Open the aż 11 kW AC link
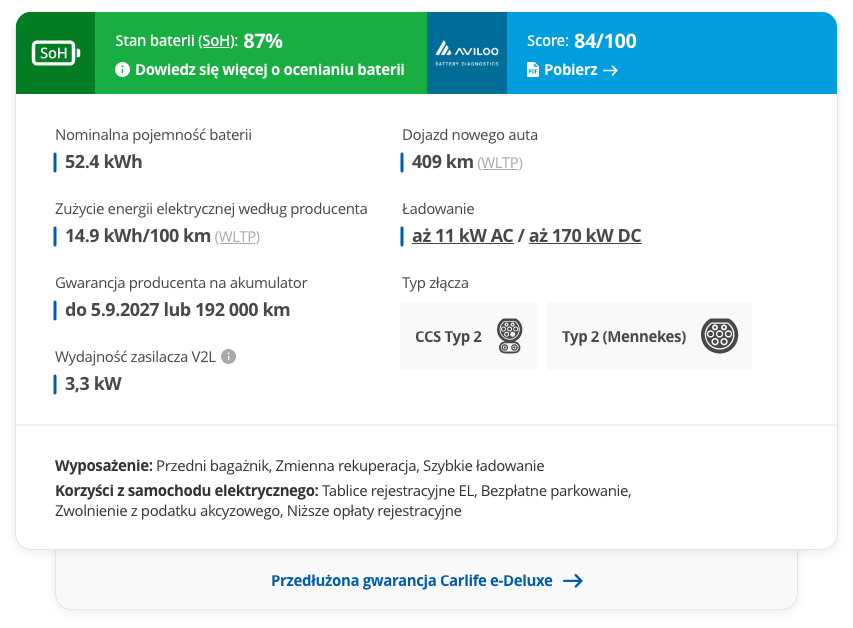 point(462,236)
